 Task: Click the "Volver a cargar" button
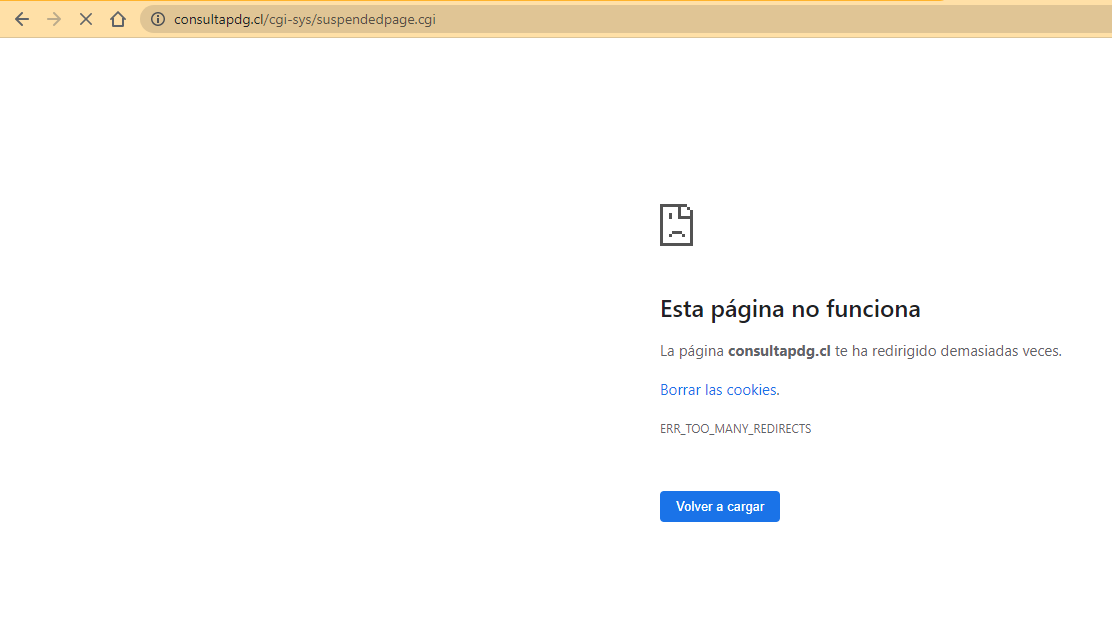click(x=720, y=507)
